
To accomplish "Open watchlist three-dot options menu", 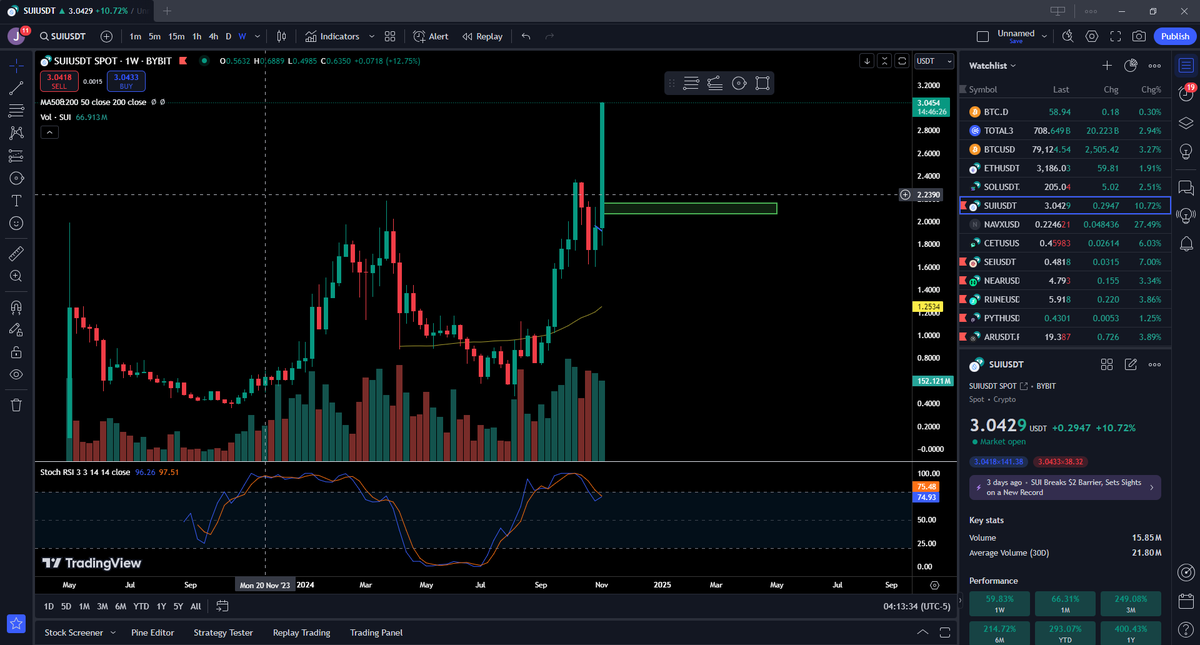I will pyautogui.click(x=1154, y=65).
